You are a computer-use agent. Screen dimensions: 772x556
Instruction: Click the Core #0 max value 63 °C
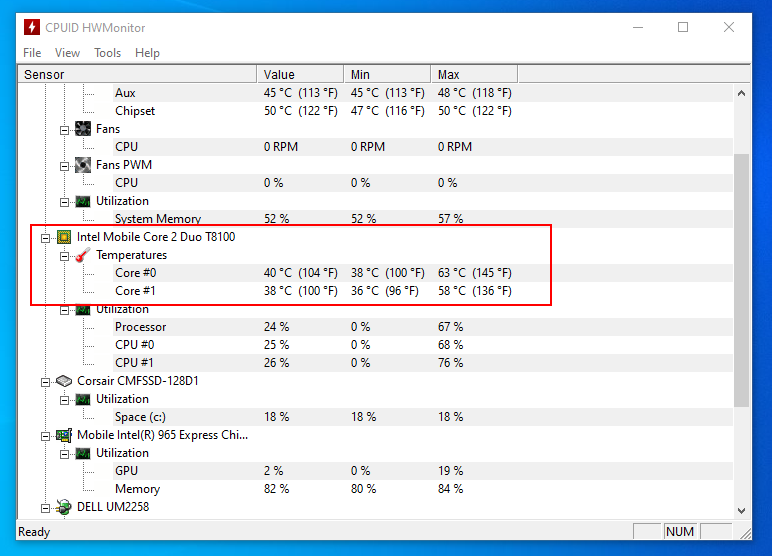(x=475, y=273)
